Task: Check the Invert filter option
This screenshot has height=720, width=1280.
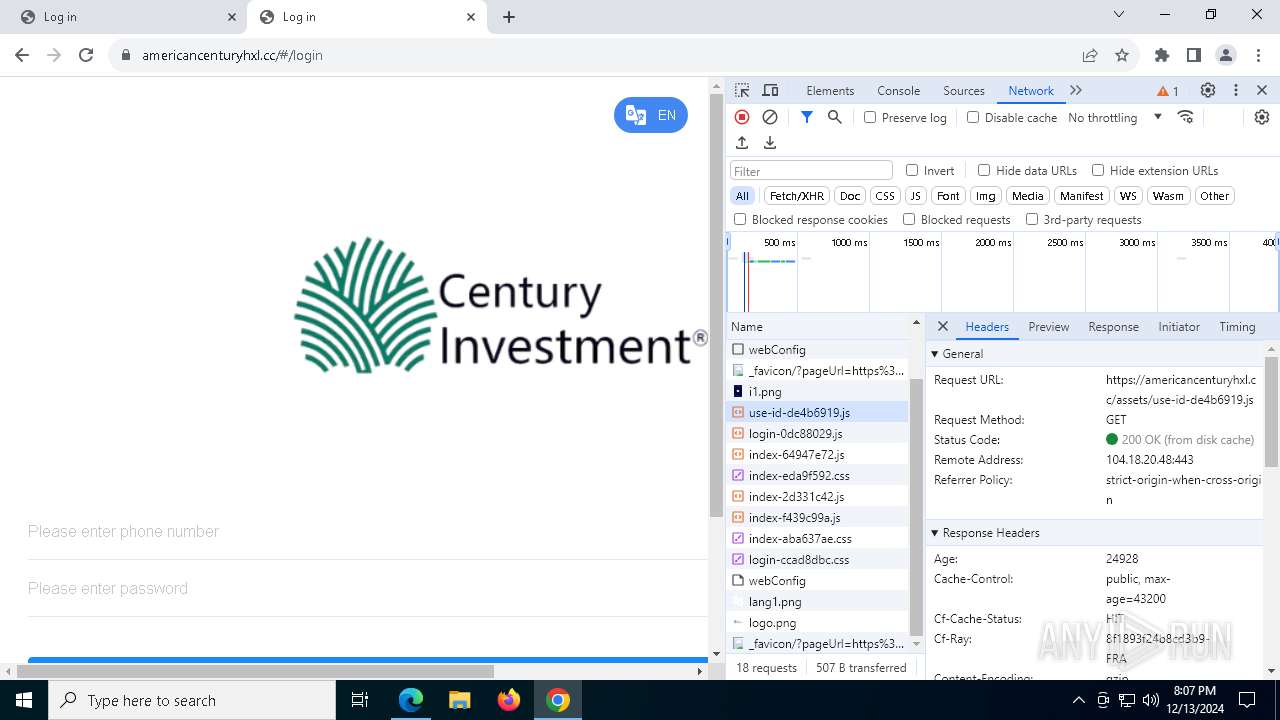Action: point(912,170)
